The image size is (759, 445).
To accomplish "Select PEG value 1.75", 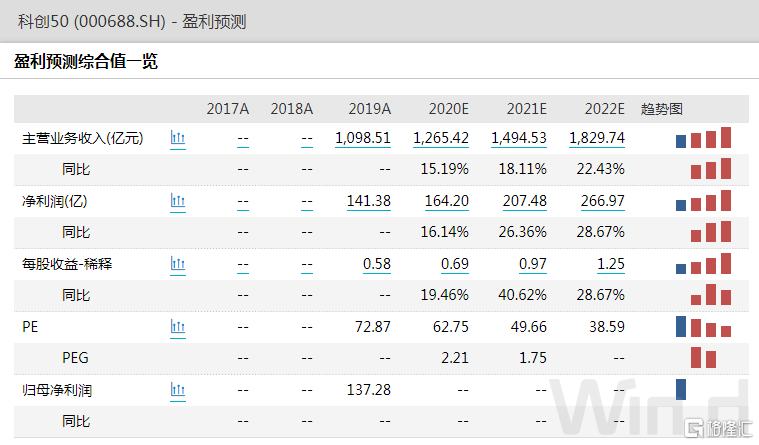I will pos(532,358).
